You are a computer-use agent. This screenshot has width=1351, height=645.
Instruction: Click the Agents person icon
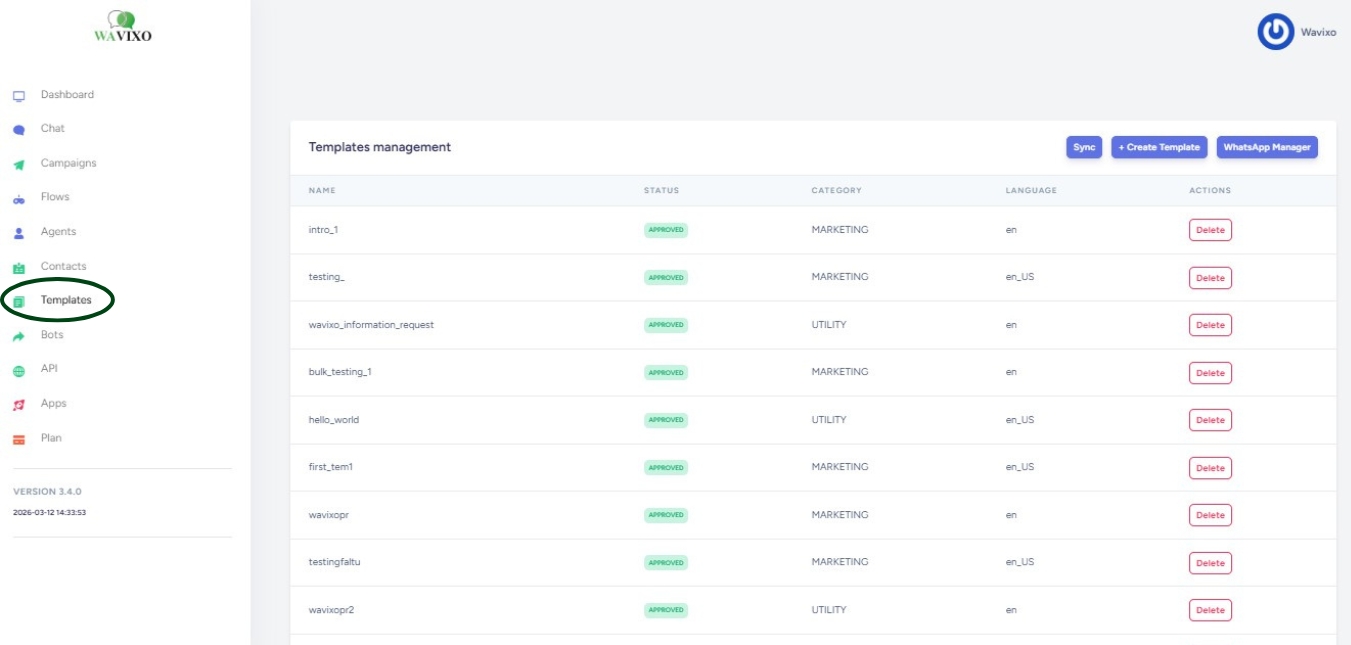[18, 233]
